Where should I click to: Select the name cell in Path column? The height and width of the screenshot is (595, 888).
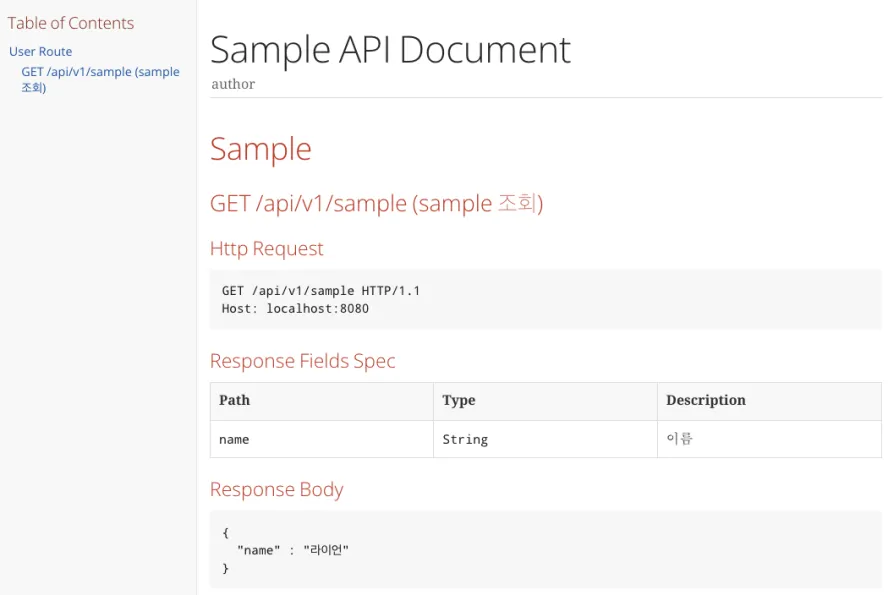pyautogui.click(x=322, y=439)
